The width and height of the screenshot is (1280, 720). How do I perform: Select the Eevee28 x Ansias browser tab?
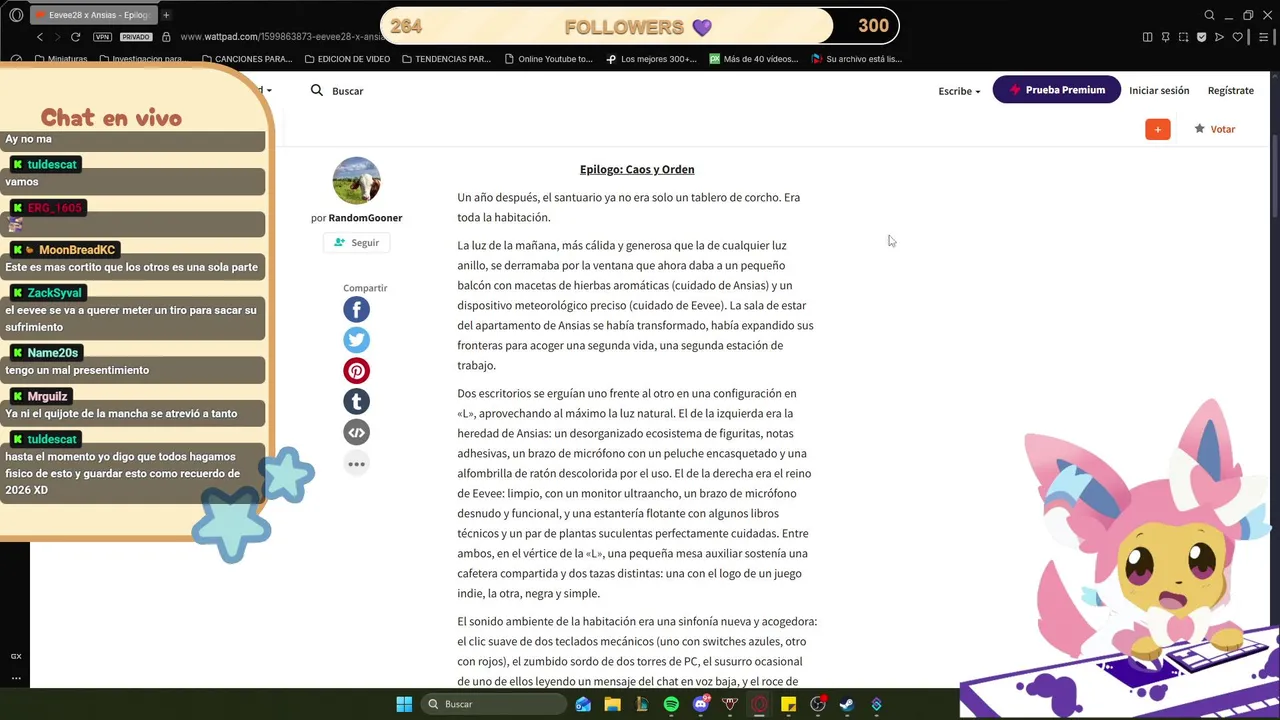coord(92,15)
